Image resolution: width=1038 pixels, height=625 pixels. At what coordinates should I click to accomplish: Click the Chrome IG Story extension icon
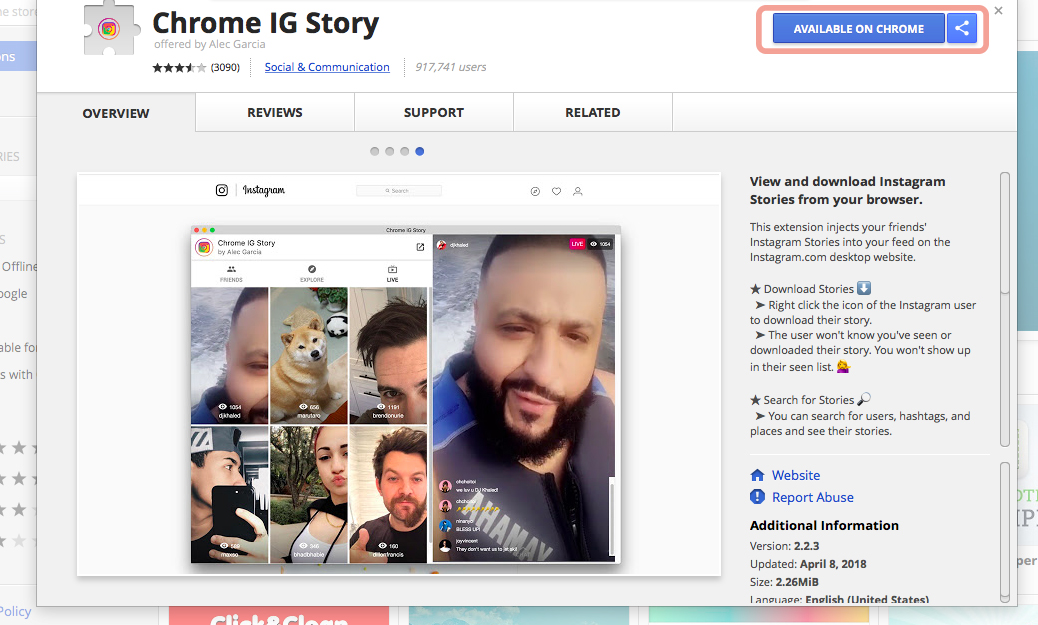109,29
